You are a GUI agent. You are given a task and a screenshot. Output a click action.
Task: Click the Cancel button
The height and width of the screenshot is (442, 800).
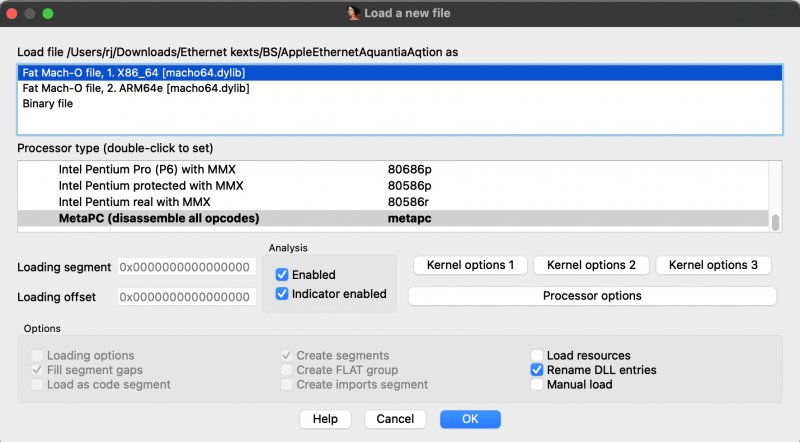pyautogui.click(x=395, y=419)
